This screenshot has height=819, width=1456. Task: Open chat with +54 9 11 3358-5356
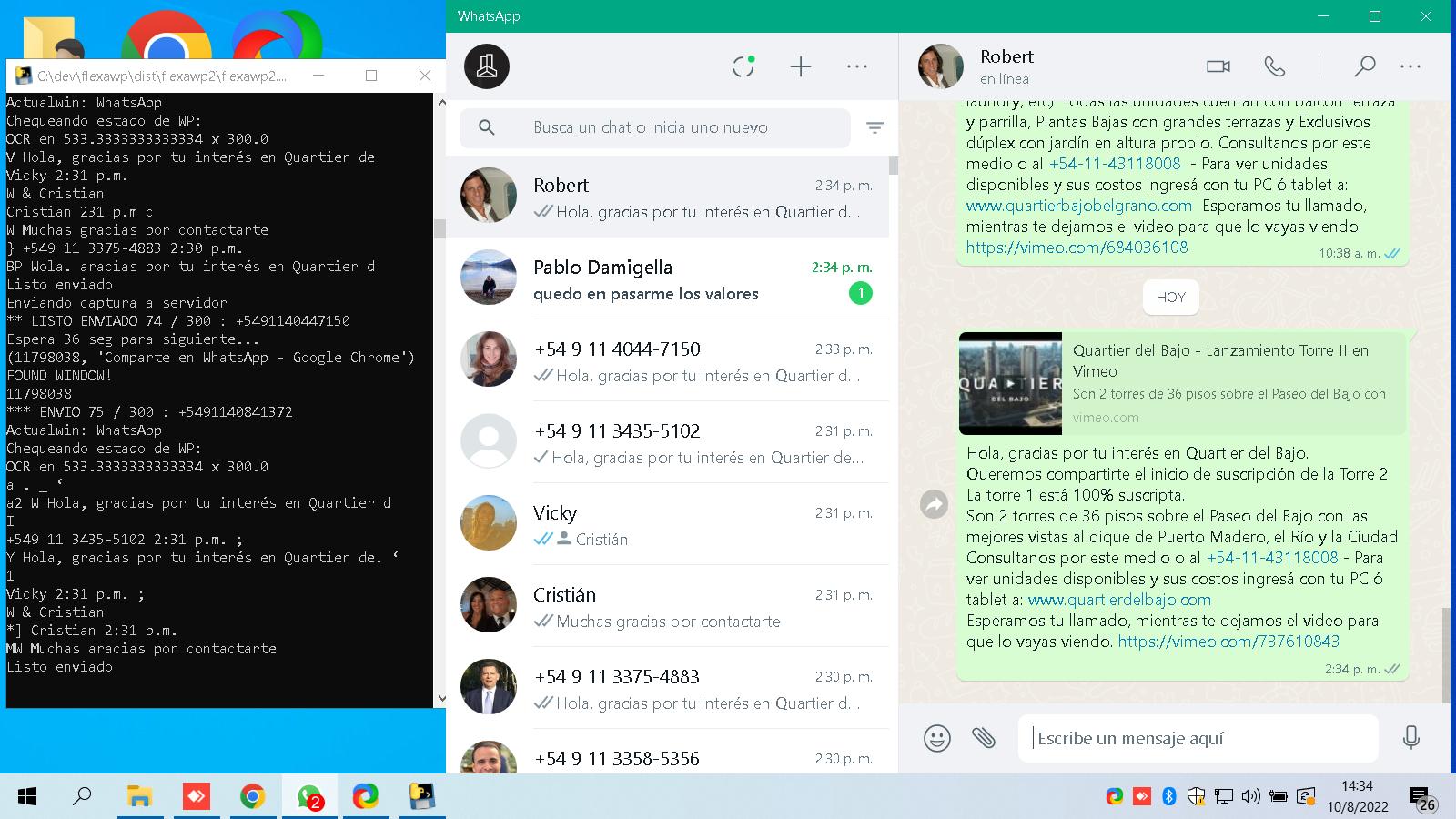(667, 753)
